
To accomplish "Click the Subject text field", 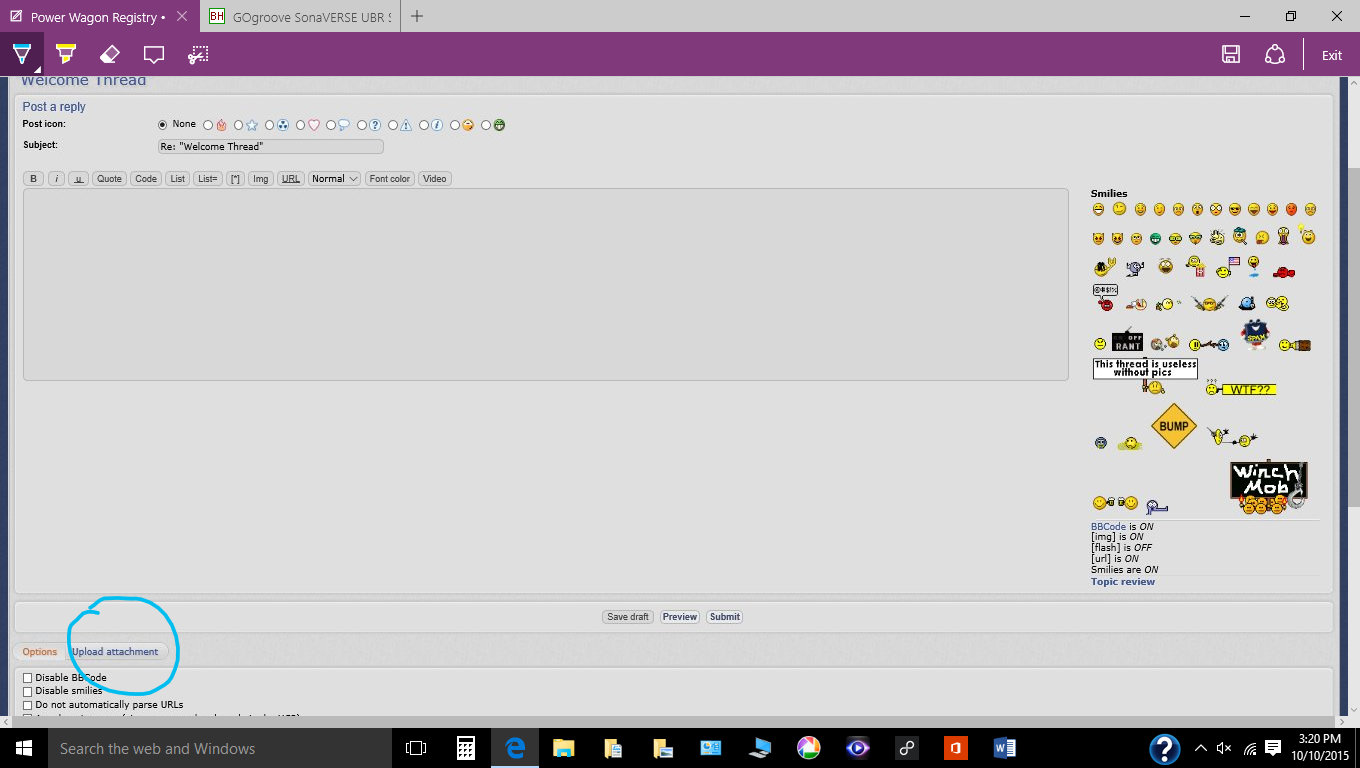I will pos(270,147).
